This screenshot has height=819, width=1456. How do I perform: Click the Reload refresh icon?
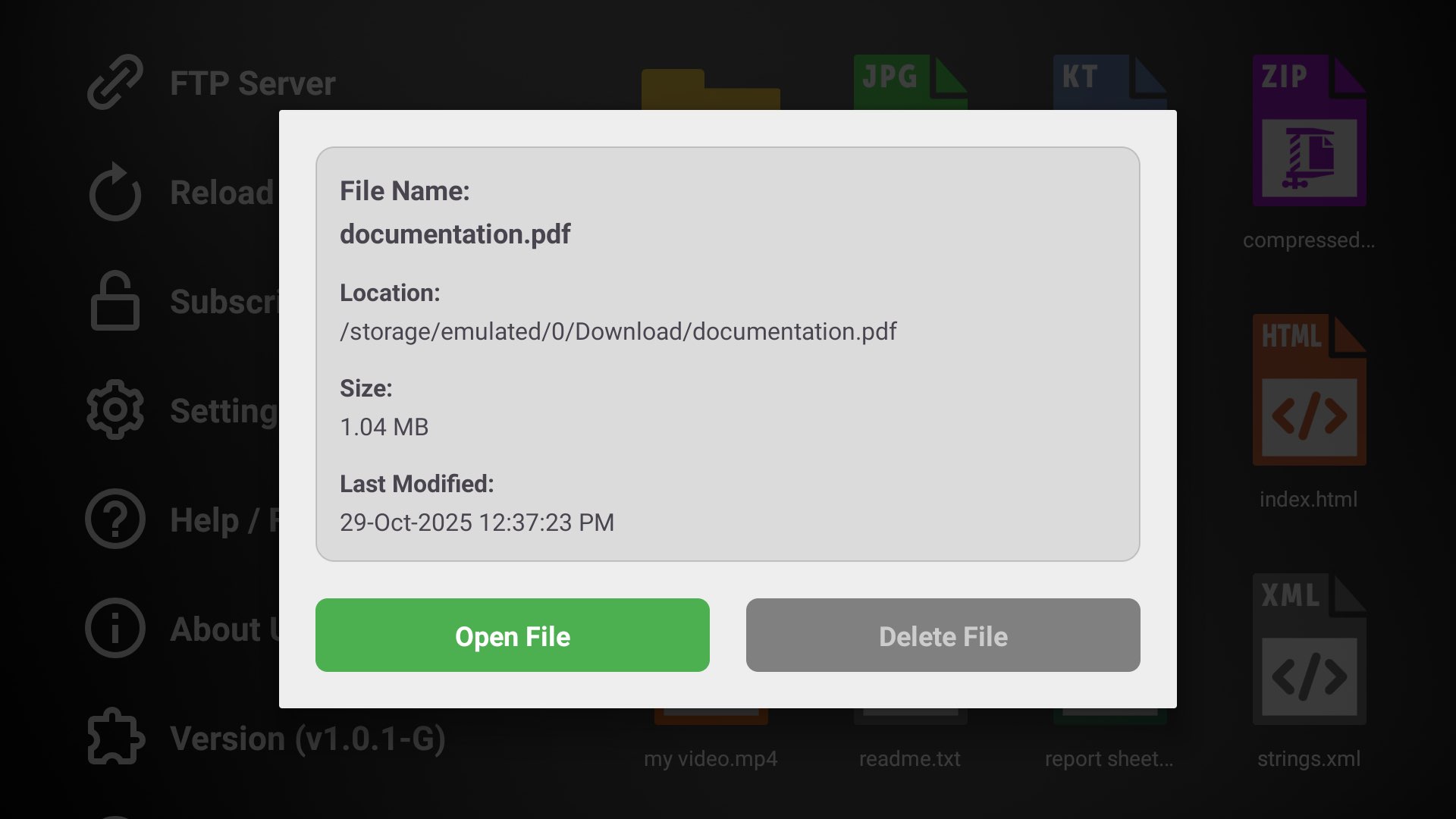click(115, 193)
